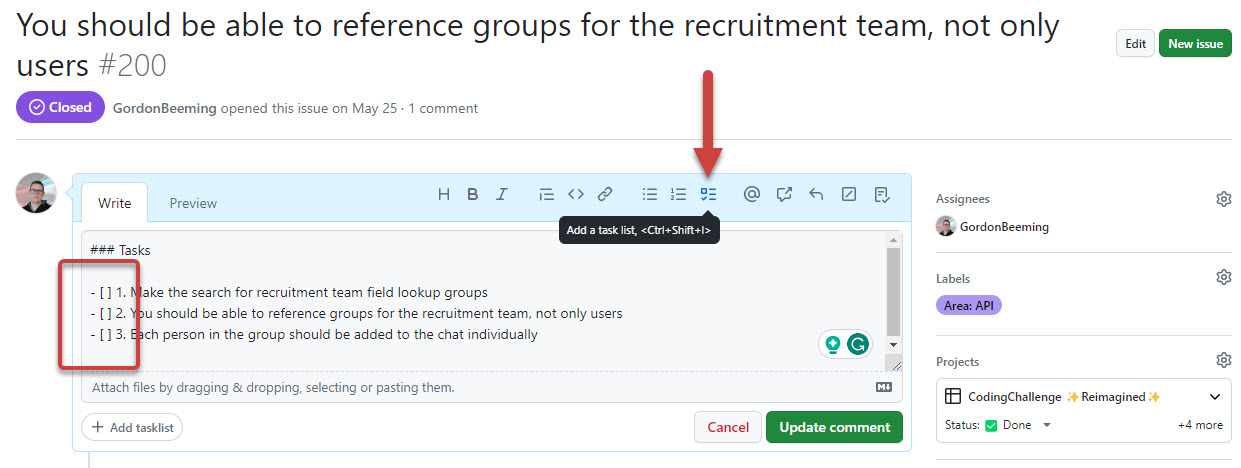Switch to the Preview tab
This screenshot has width=1241, height=468.
[x=193, y=203]
